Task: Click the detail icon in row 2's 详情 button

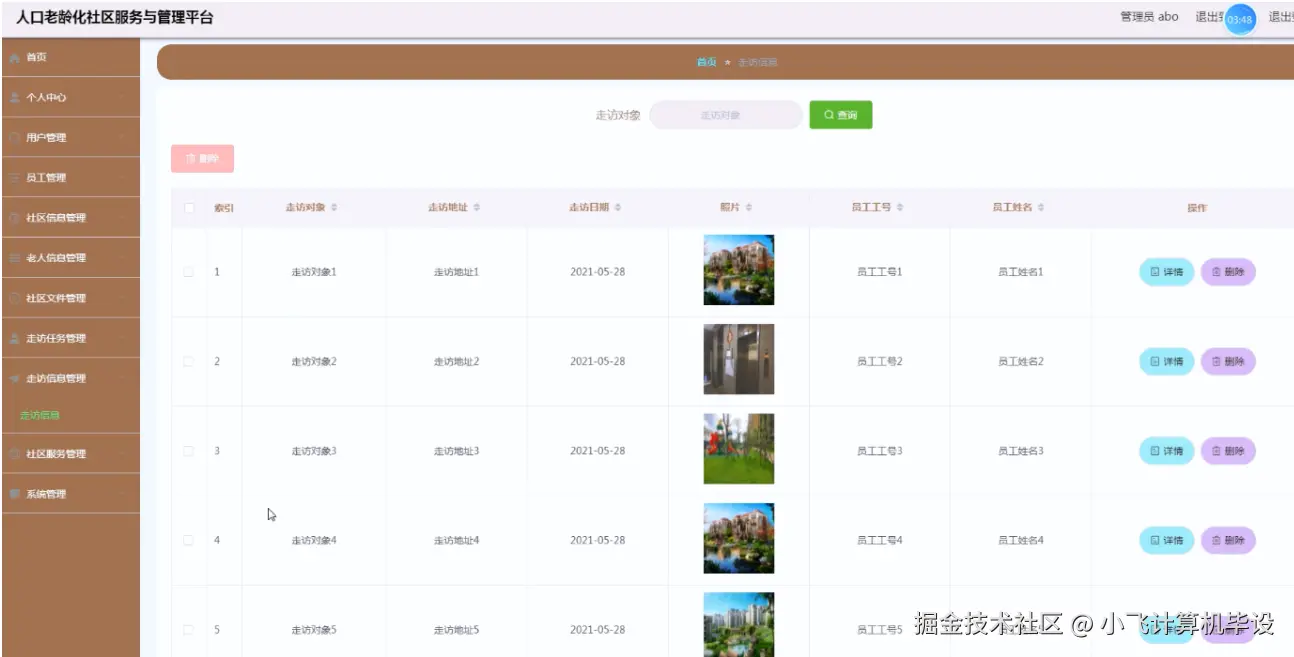Action: click(1155, 362)
